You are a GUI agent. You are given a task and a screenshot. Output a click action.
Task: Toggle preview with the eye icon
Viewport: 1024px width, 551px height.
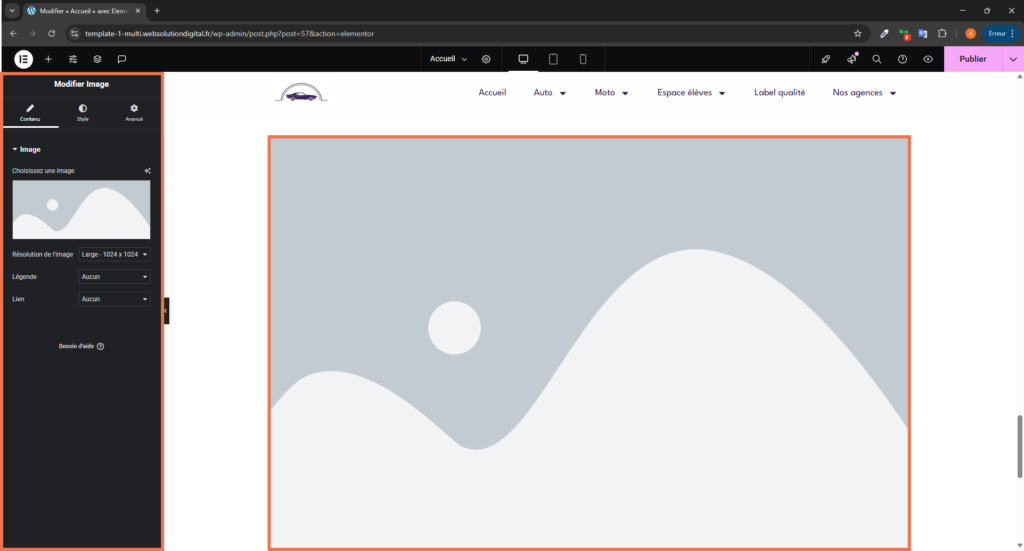[928, 59]
